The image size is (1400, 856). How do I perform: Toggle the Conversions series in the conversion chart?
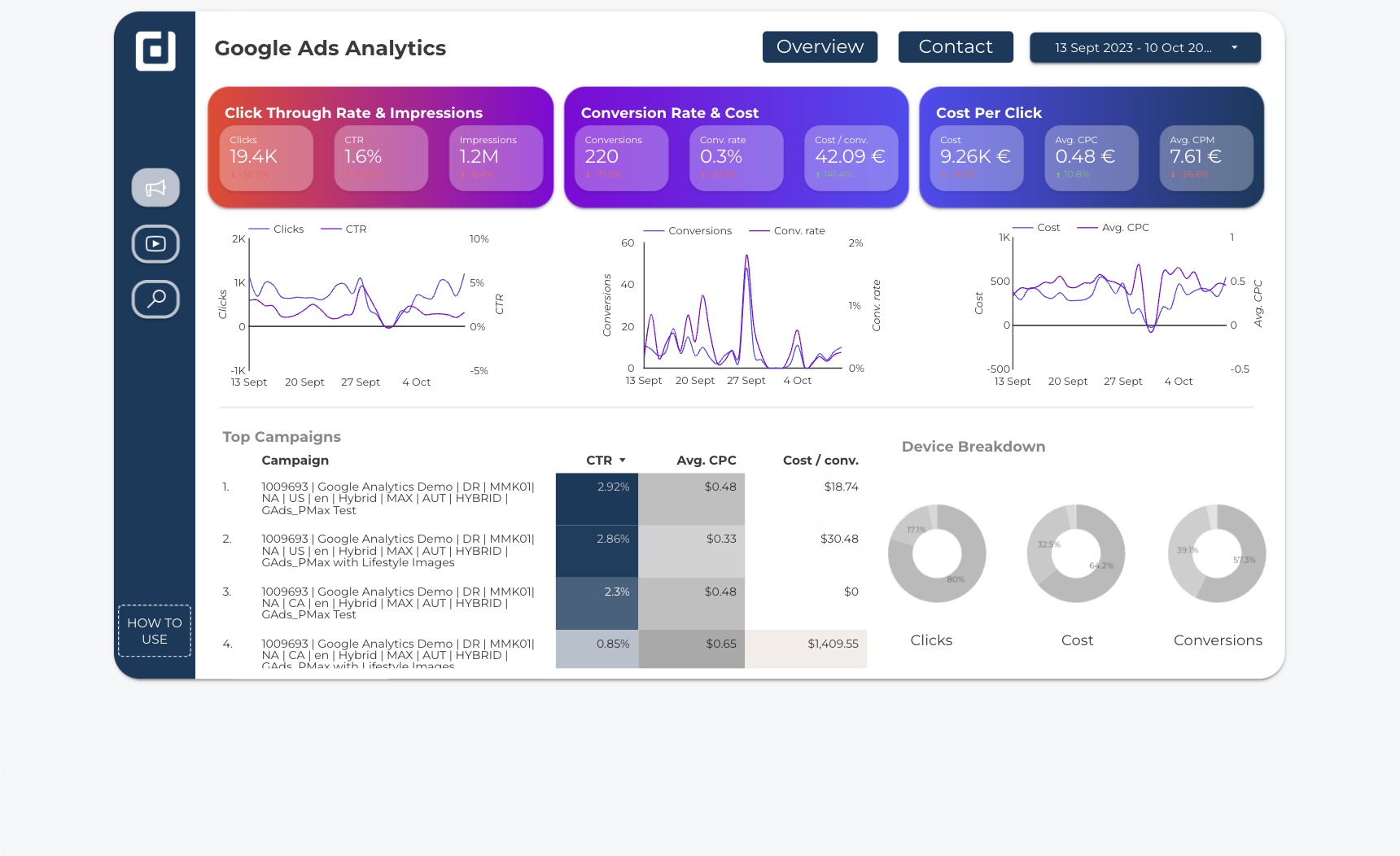pyautogui.click(x=688, y=230)
